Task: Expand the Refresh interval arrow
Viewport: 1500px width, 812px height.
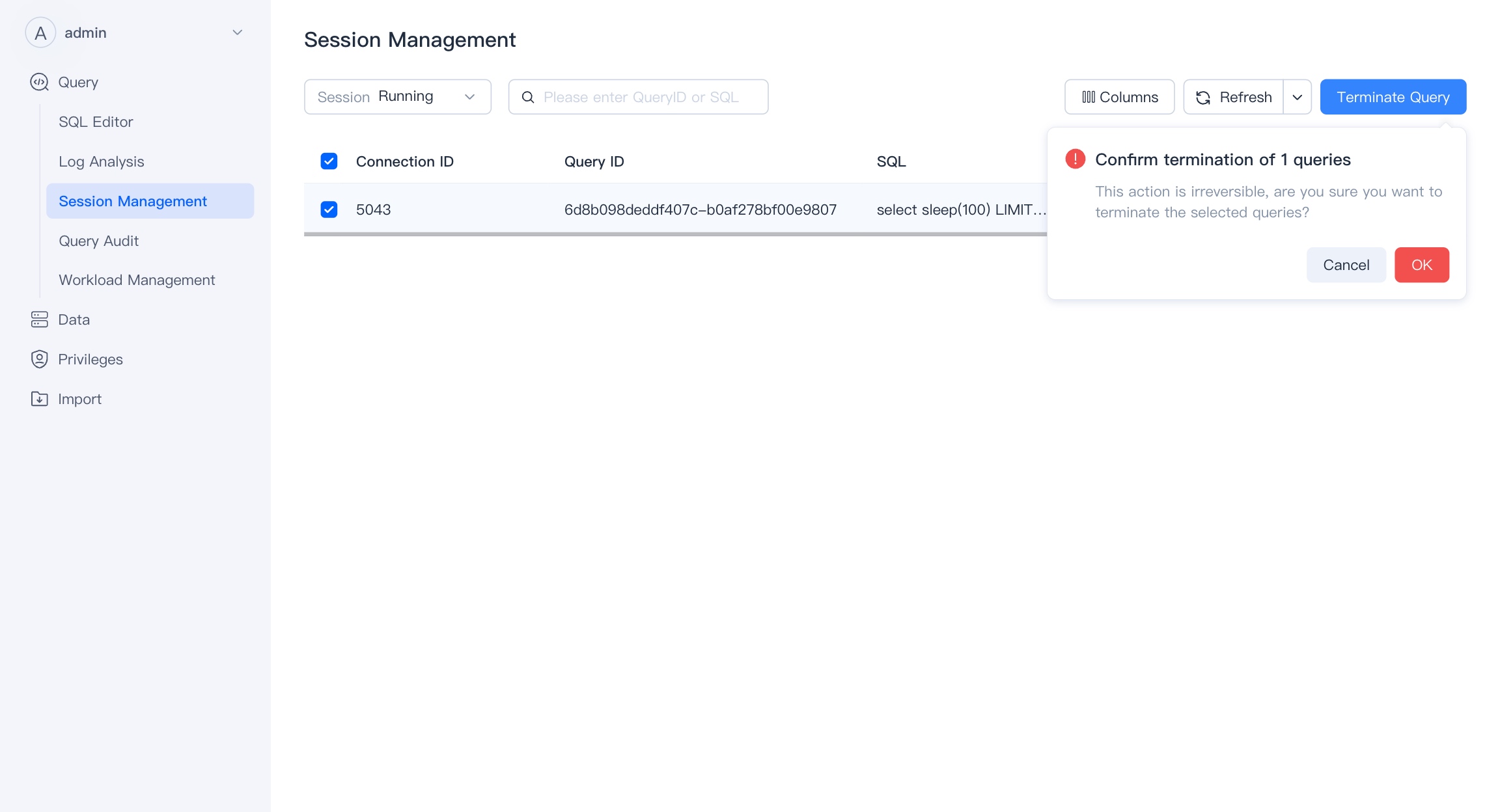Action: pos(1298,97)
